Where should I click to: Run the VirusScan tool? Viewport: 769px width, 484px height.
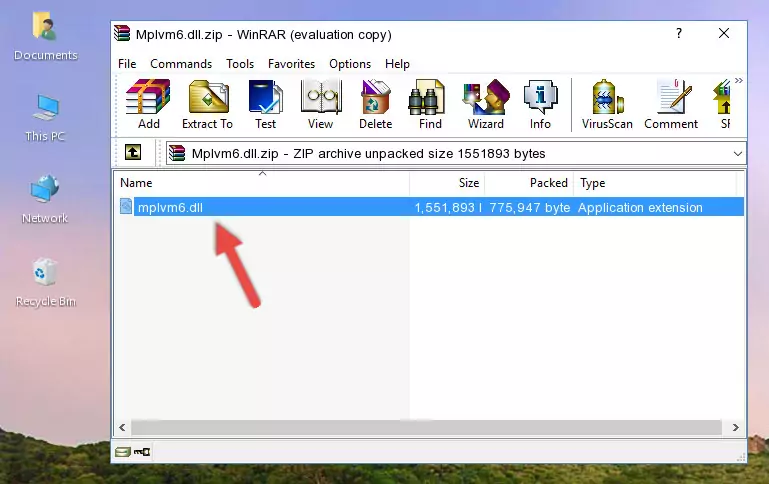tap(607, 104)
